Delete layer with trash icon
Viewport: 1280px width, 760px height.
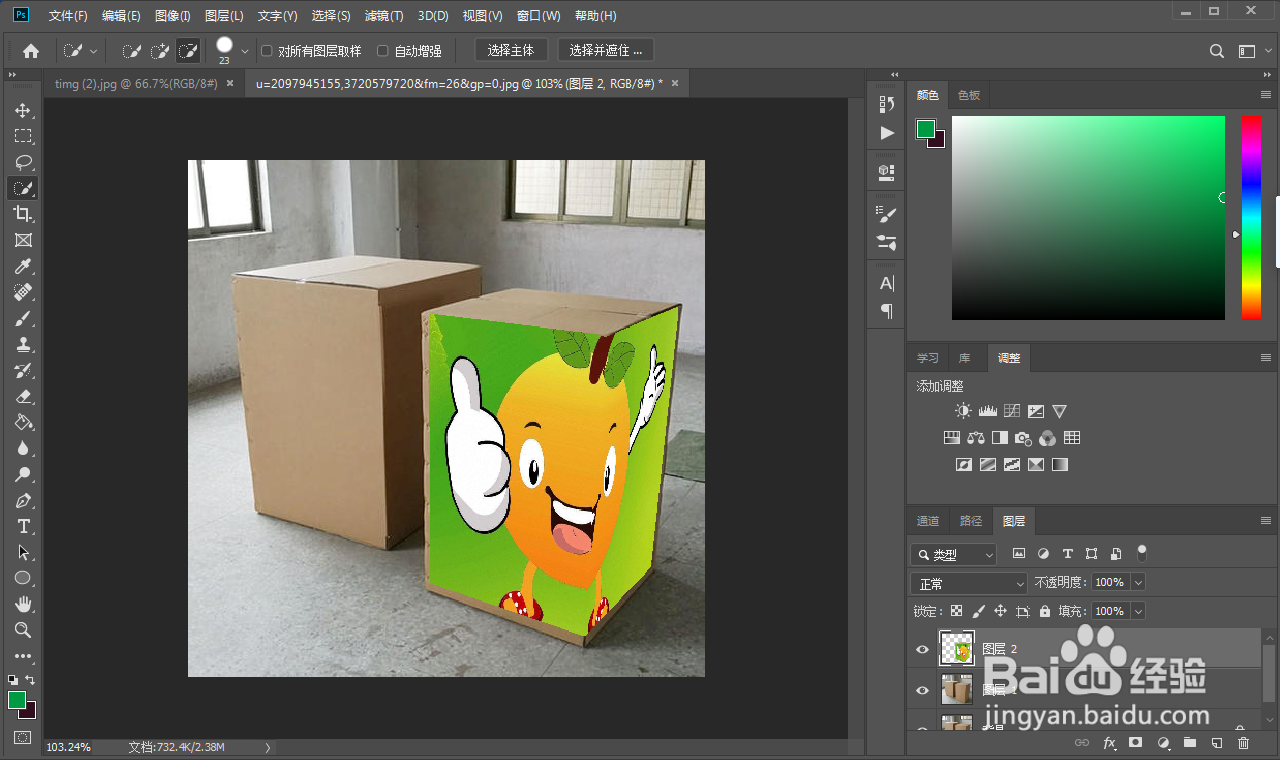pyautogui.click(x=1243, y=743)
